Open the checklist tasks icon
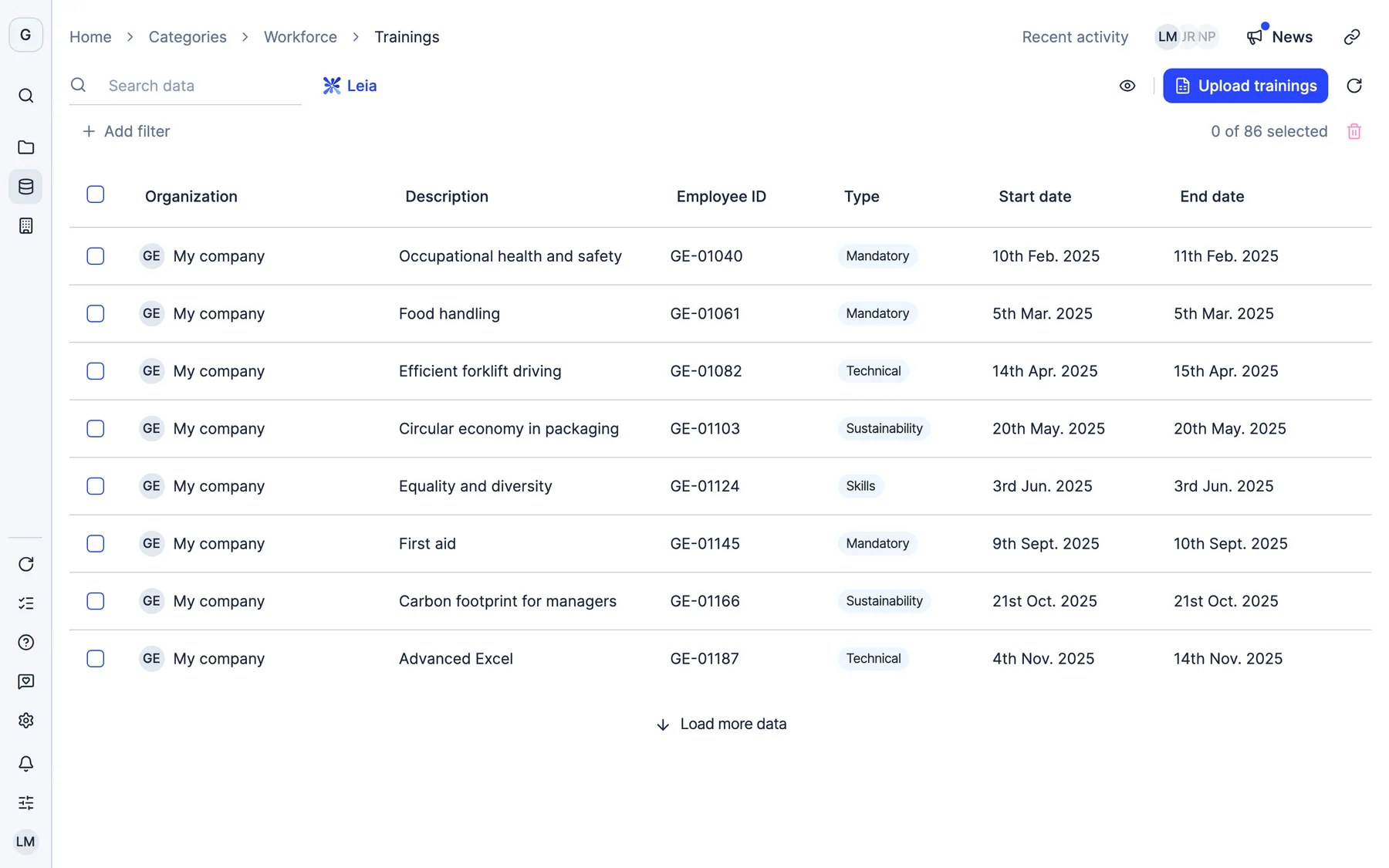The height and width of the screenshot is (868, 1389). (25, 603)
